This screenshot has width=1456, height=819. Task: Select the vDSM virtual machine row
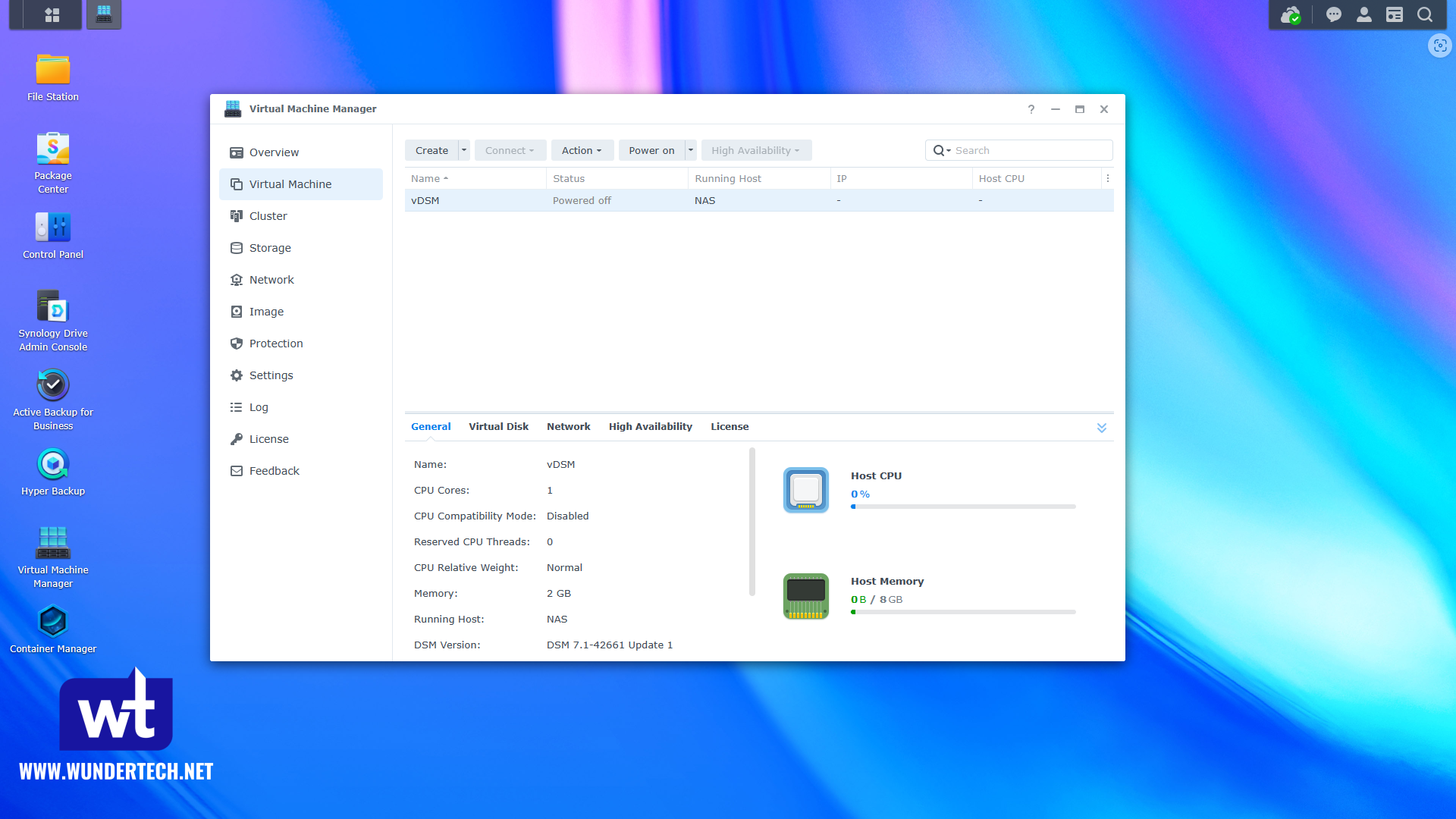click(x=759, y=200)
